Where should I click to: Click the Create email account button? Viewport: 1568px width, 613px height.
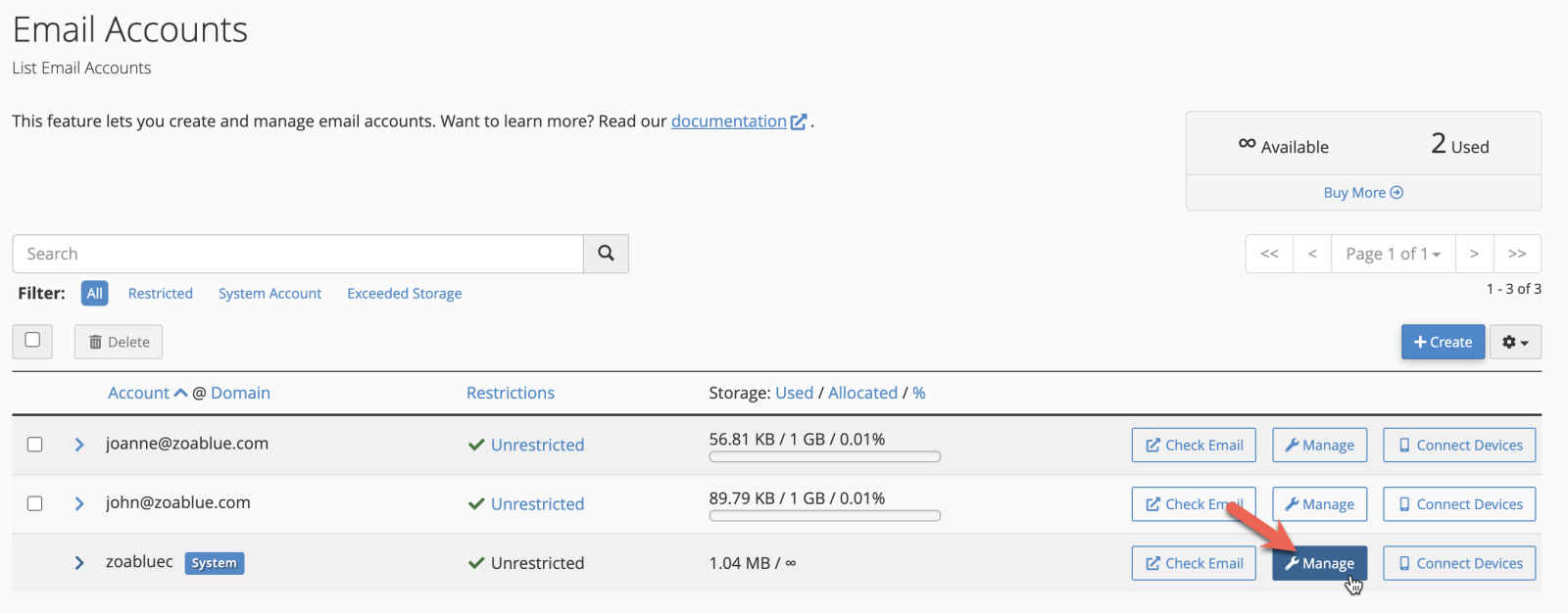click(1443, 342)
